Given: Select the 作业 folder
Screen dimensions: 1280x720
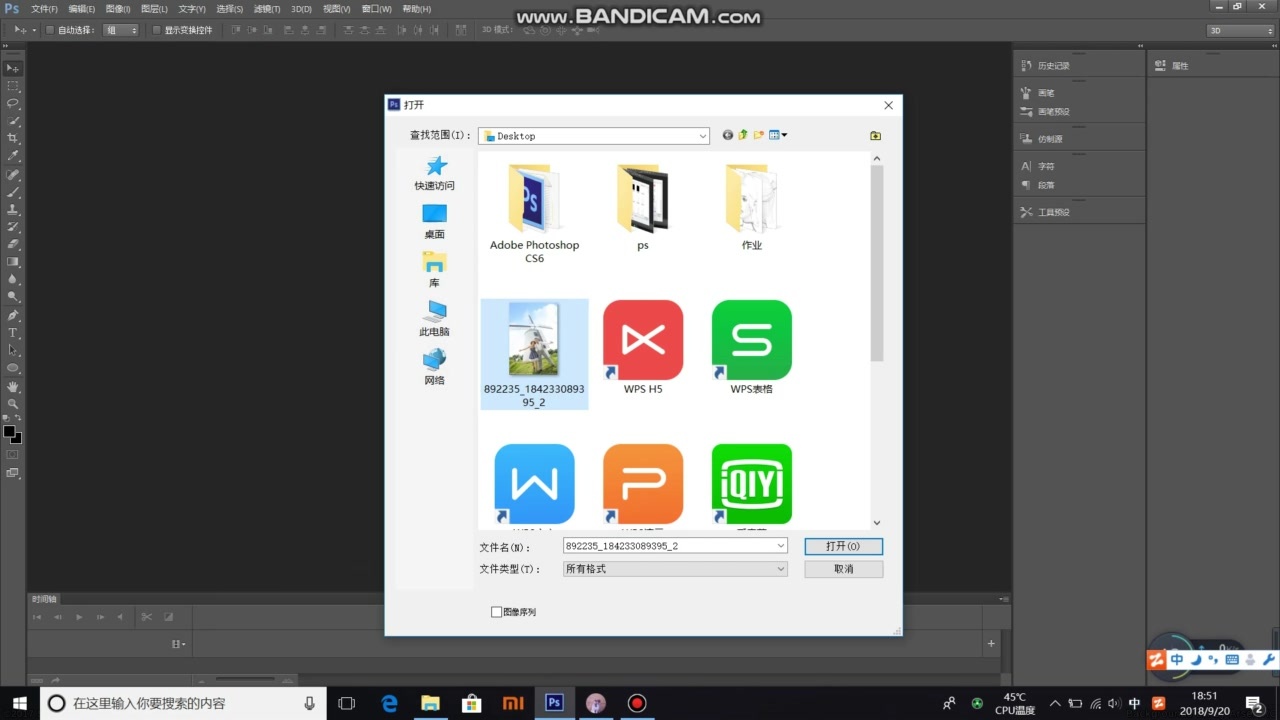Looking at the screenshot, I should coord(751,208).
